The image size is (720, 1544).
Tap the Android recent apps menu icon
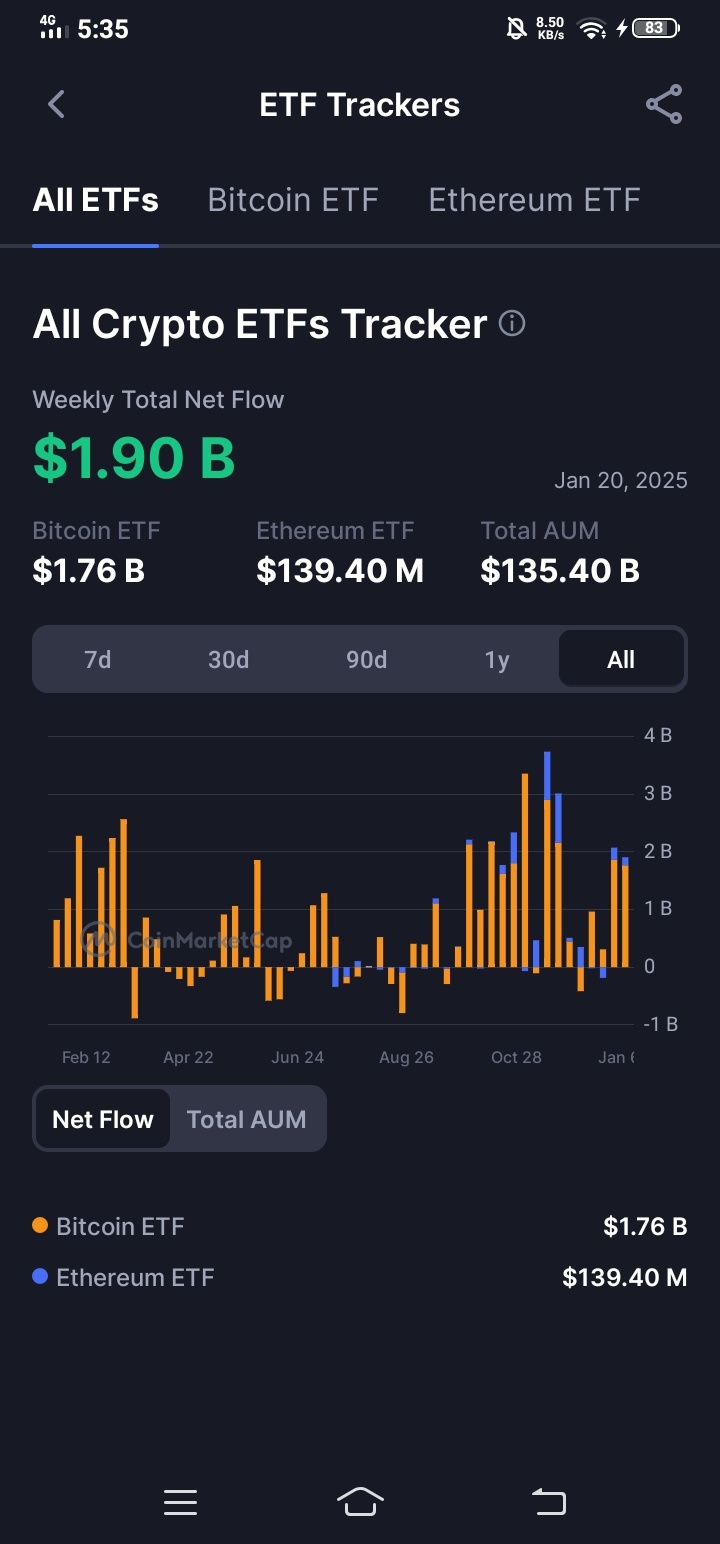click(x=180, y=1502)
